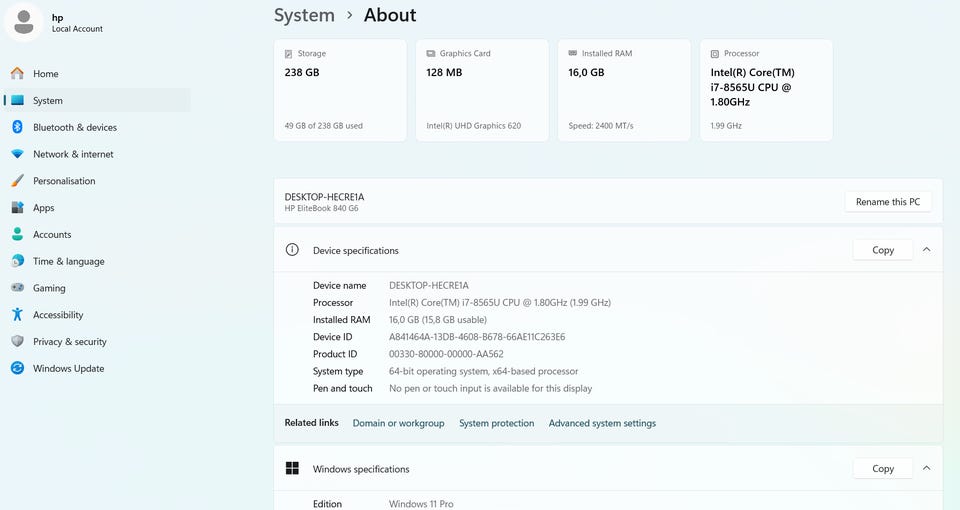The width and height of the screenshot is (960, 510).
Task: Collapse the Windows specifications section chevron
Action: tap(926, 468)
